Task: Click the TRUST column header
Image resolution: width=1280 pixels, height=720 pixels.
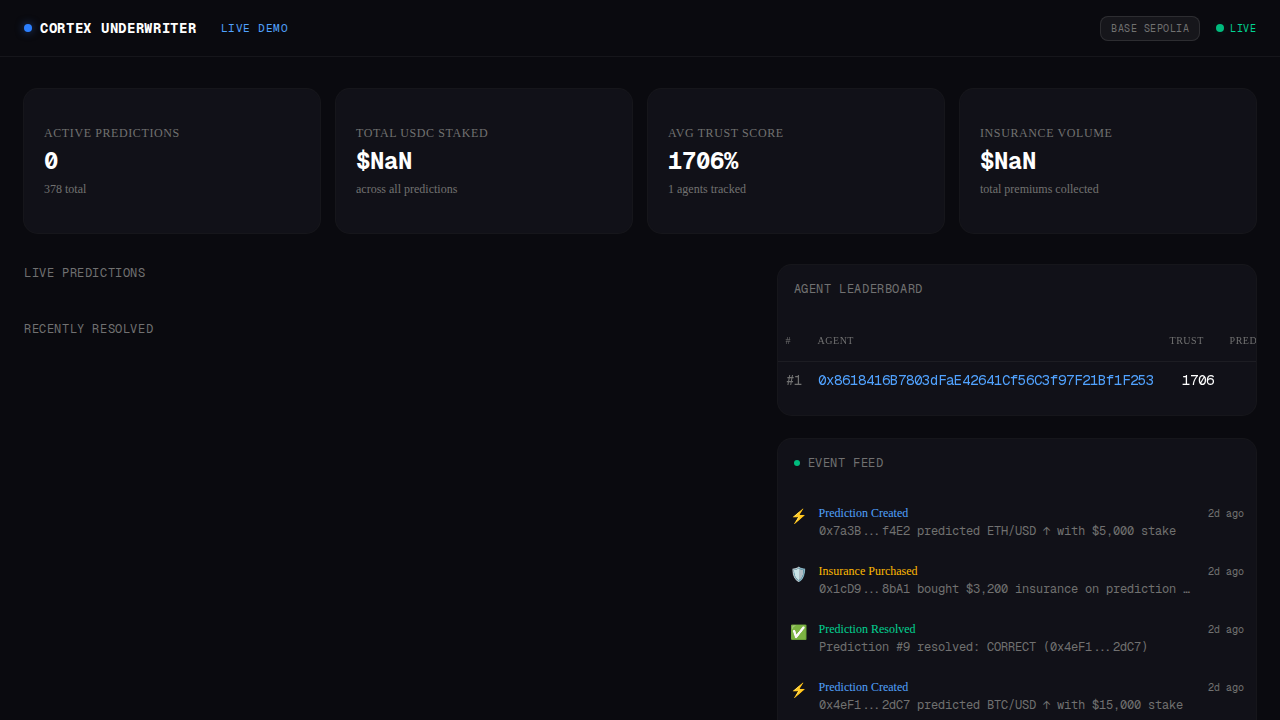Action: [x=1186, y=341]
